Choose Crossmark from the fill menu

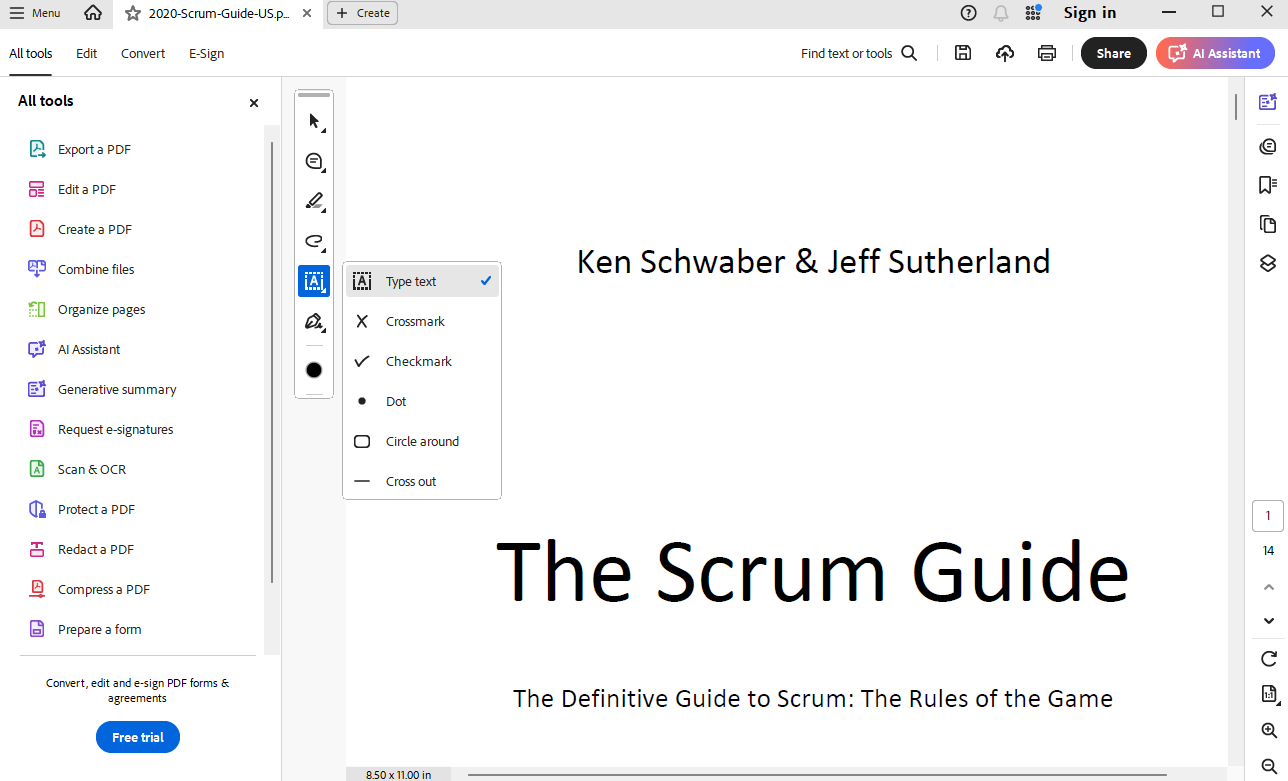coord(415,322)
